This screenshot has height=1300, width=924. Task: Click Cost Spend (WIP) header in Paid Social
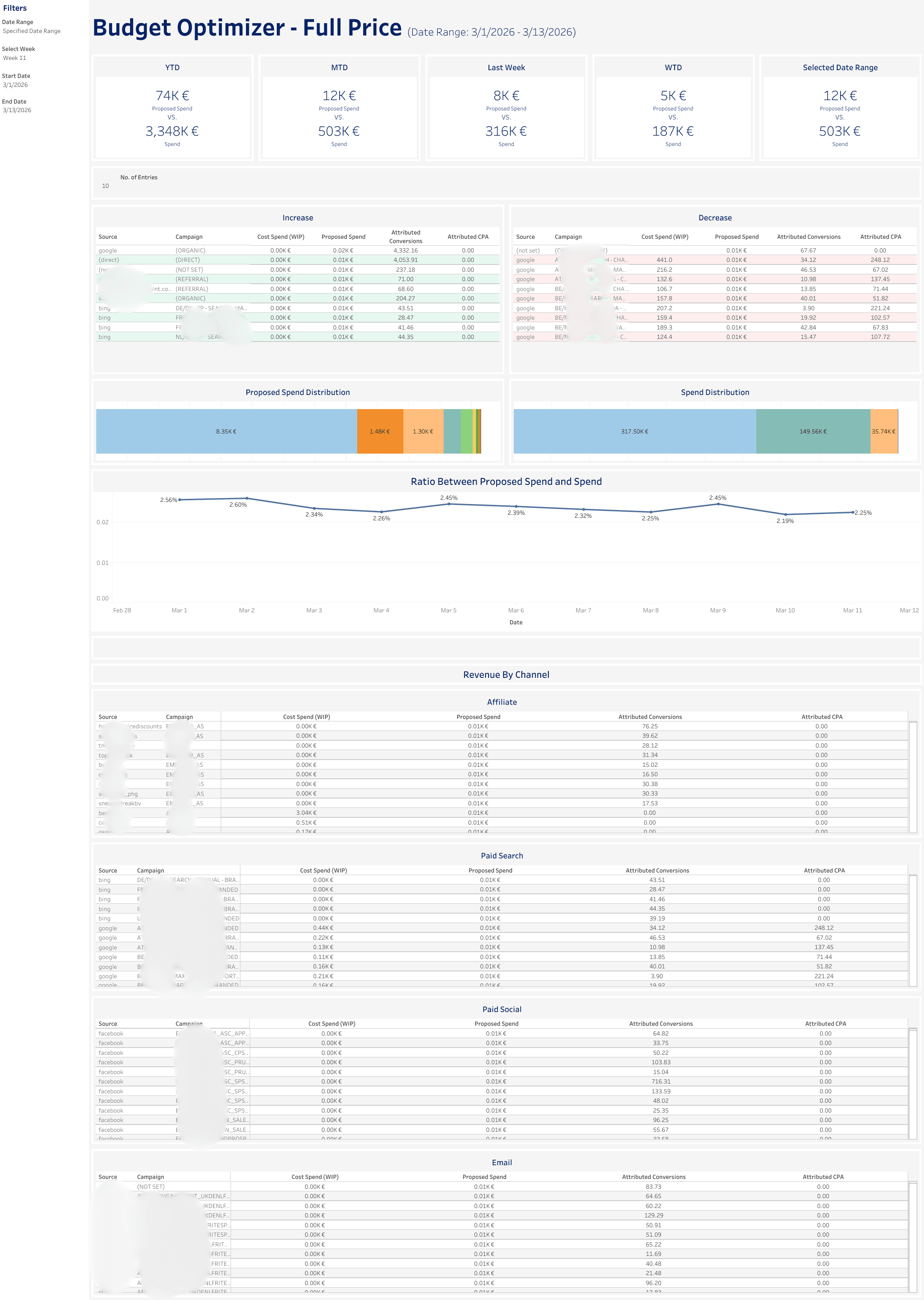click(332, 1024)
